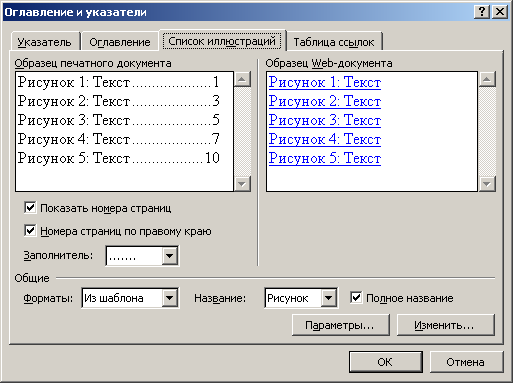This screenshot has height=383, width=513.
Task: Expand the Форматы dropdown list
Action: click(x=170, y=298)
